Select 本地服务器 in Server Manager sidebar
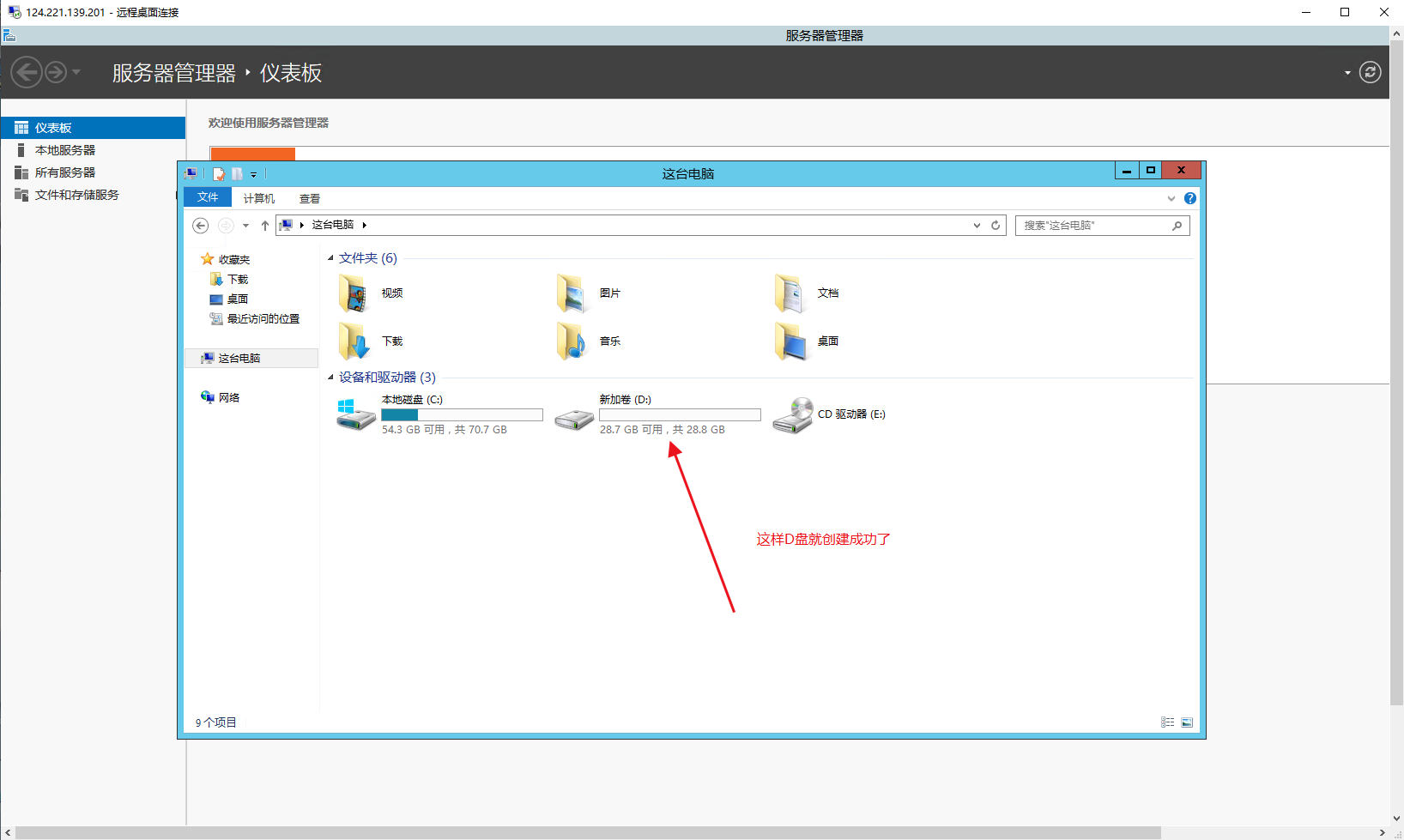The height and width of the screenshot is (840, 1404). point(65,150)
